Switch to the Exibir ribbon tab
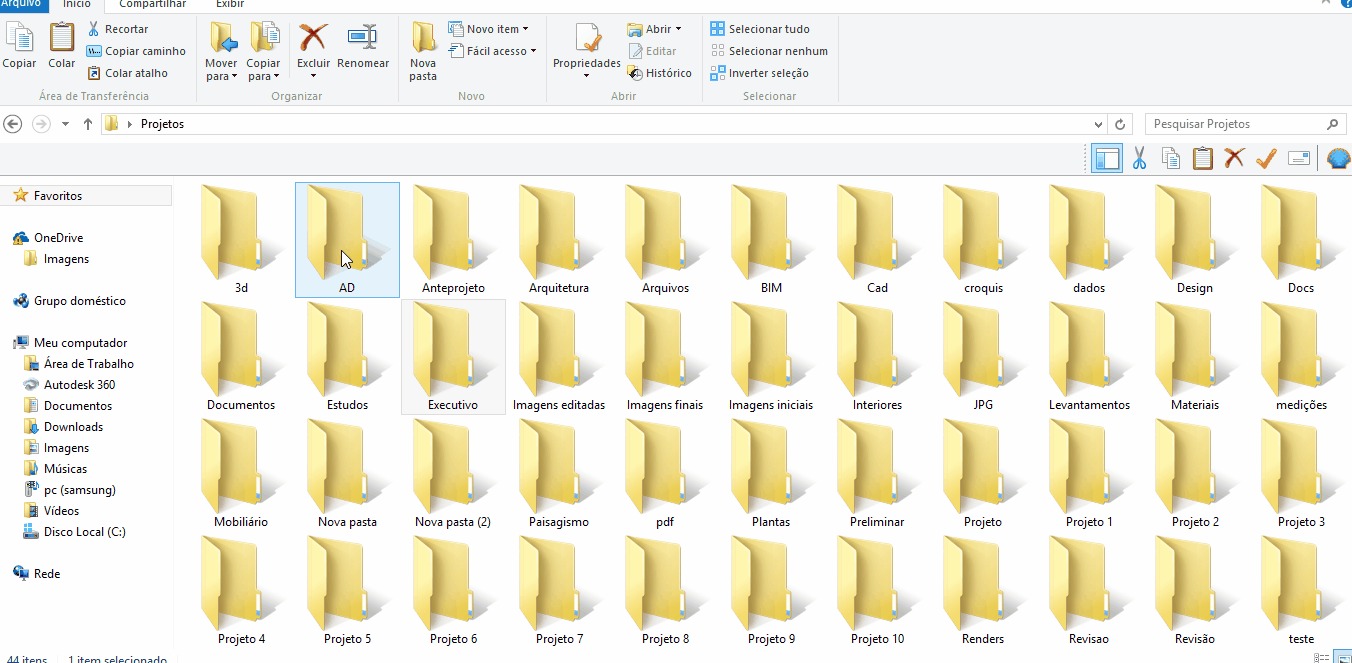This screenshot has height=663, width=1352. coord(229,4)
